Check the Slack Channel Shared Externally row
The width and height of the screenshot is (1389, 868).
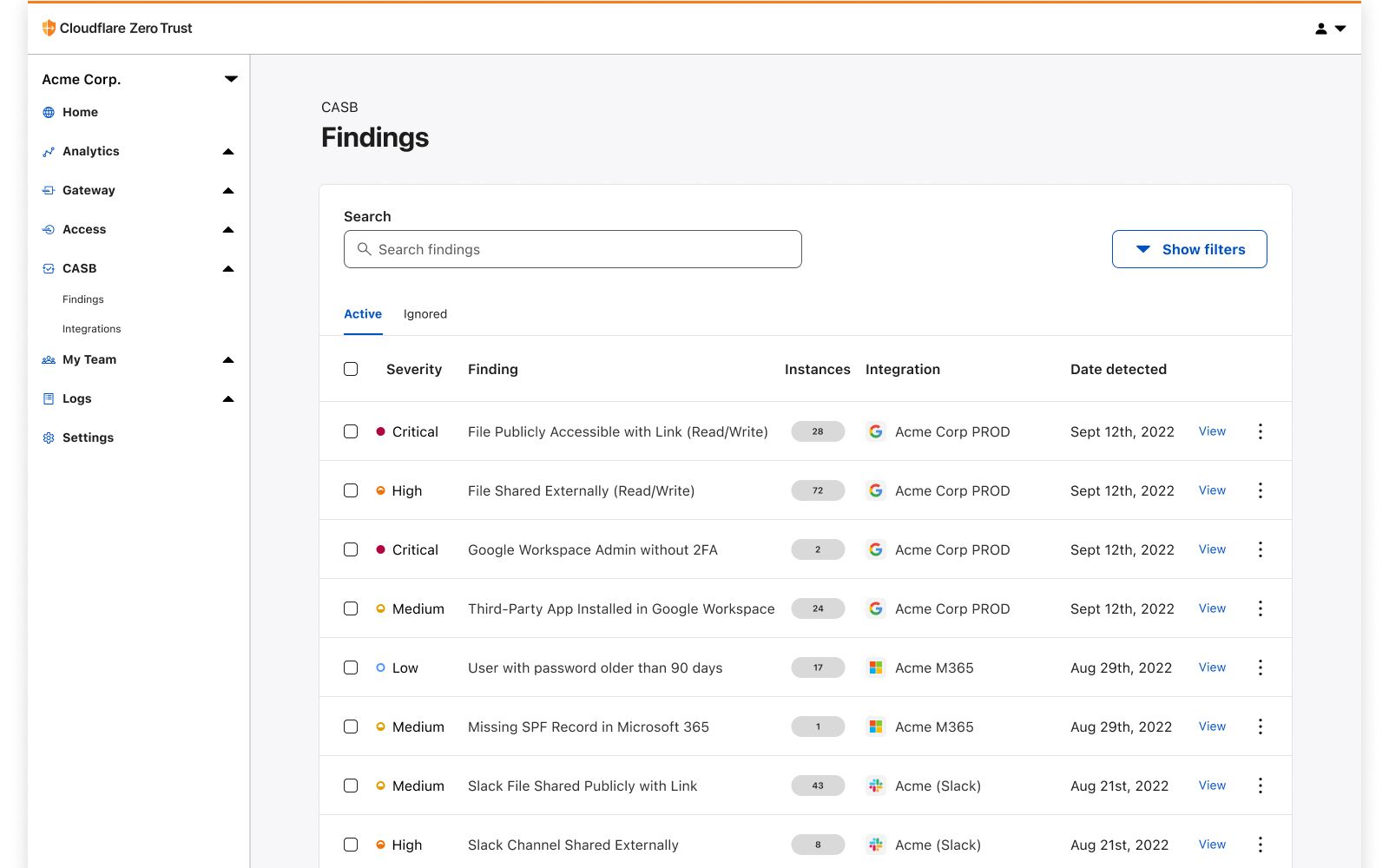coord(351,845)
